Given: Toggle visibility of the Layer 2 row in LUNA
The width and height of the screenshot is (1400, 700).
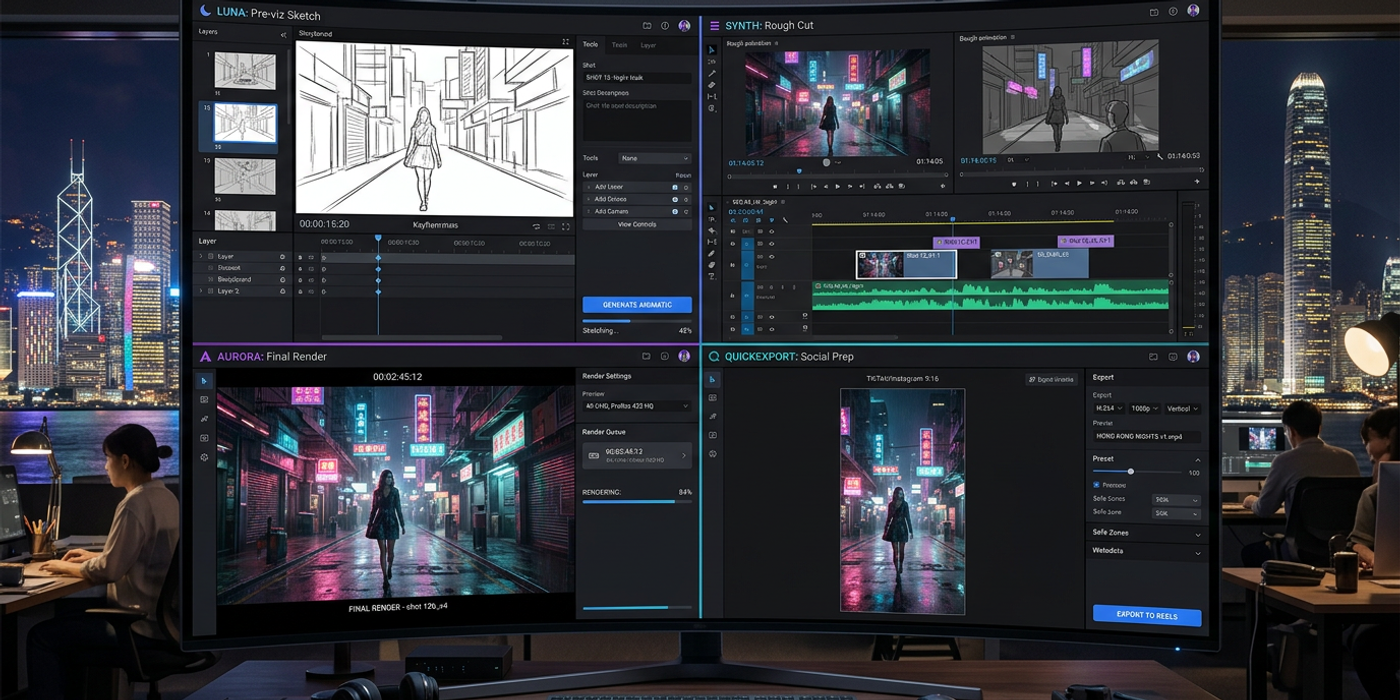Looking at the screenshot, I should point(282,291).
